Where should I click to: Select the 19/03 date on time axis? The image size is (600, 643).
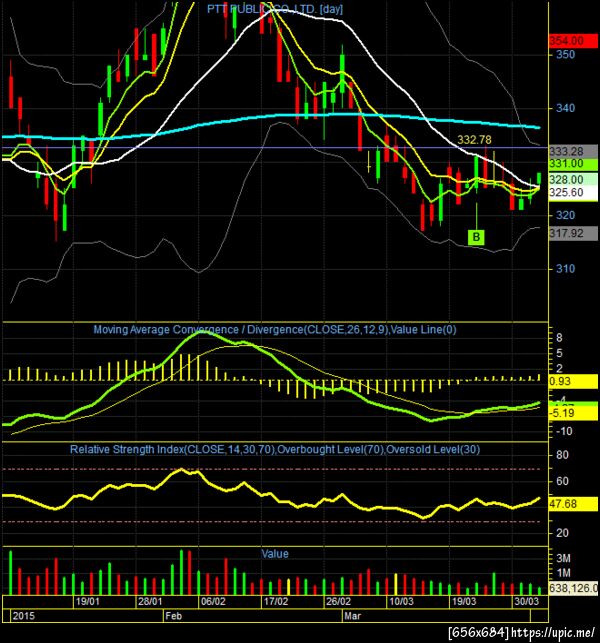464,602
